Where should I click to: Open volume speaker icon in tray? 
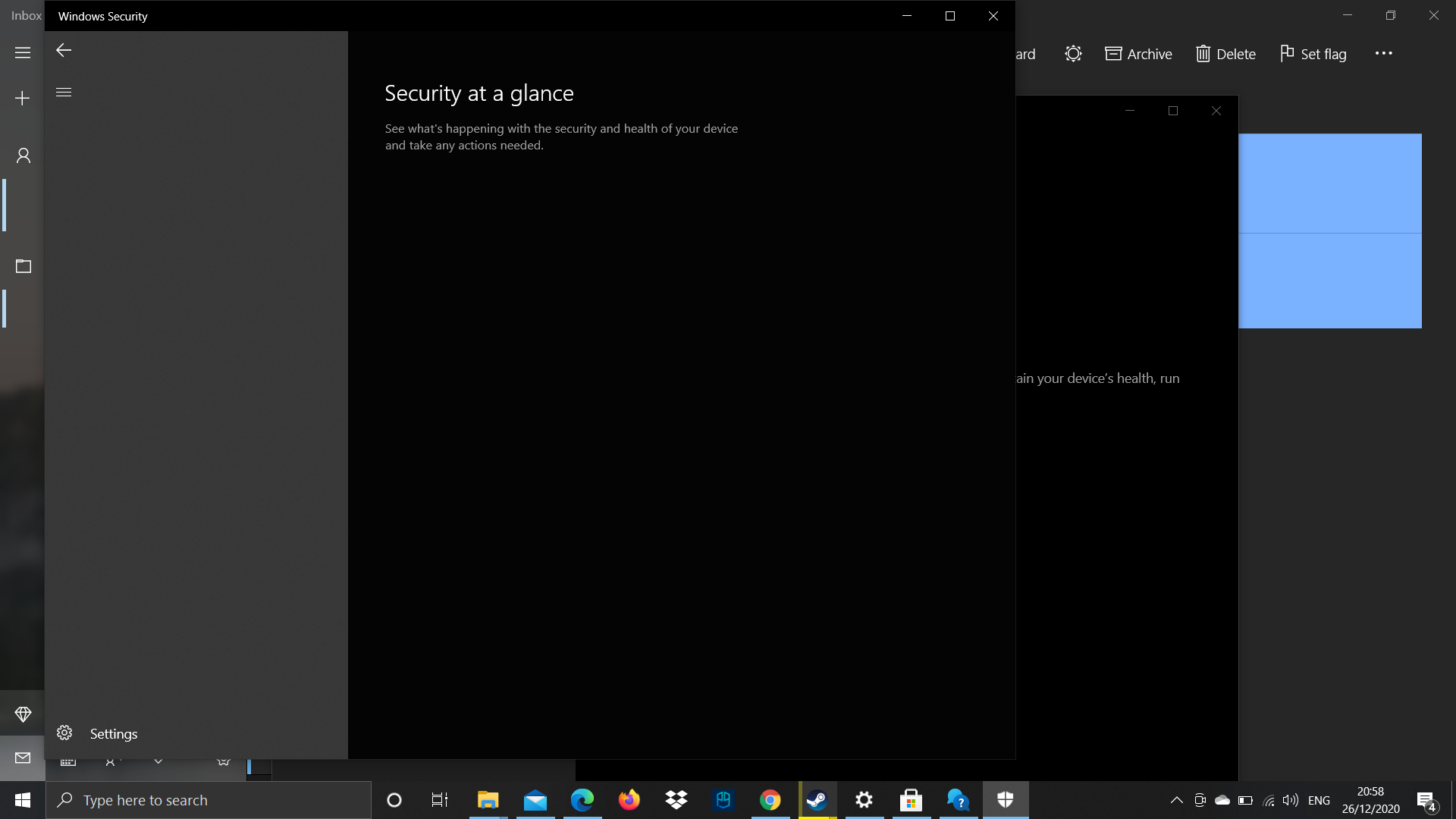(1291, 800)
